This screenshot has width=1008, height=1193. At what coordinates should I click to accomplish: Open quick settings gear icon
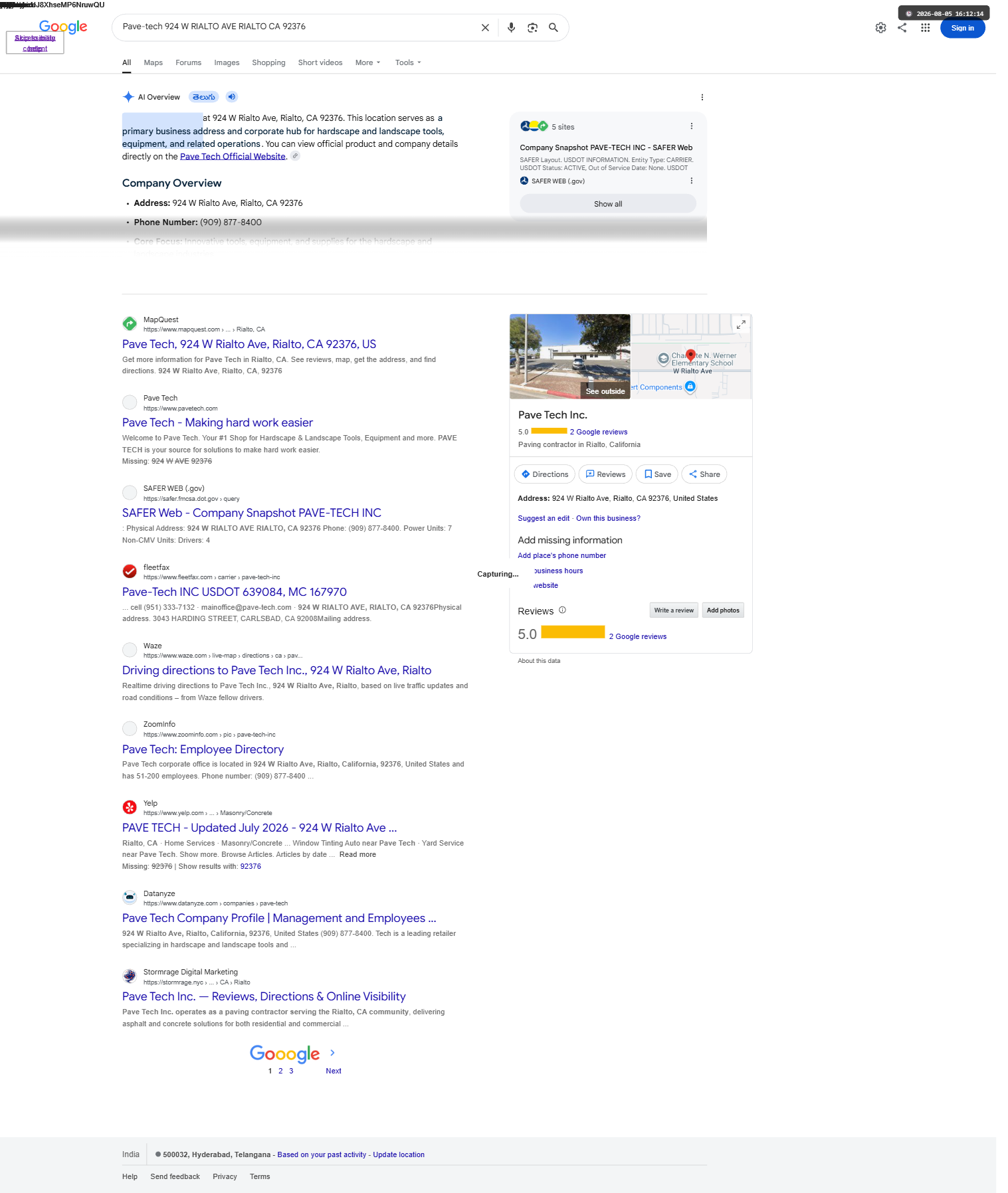(x=880, y=28)
